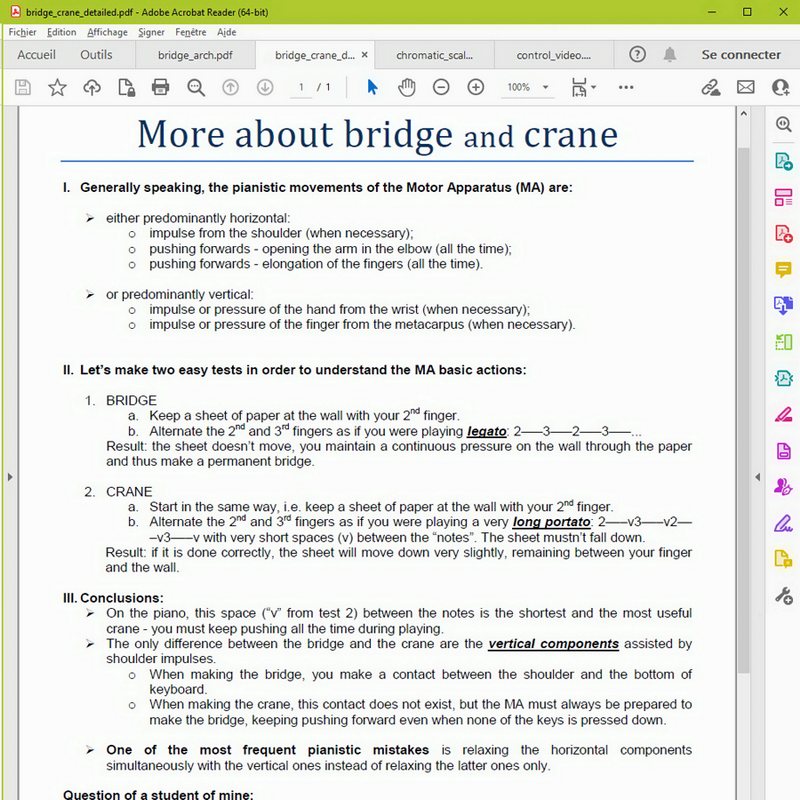Expand the left navigation pane arrow
The height and width of the screenshot is (800, 800).
(x=10, y=477)
